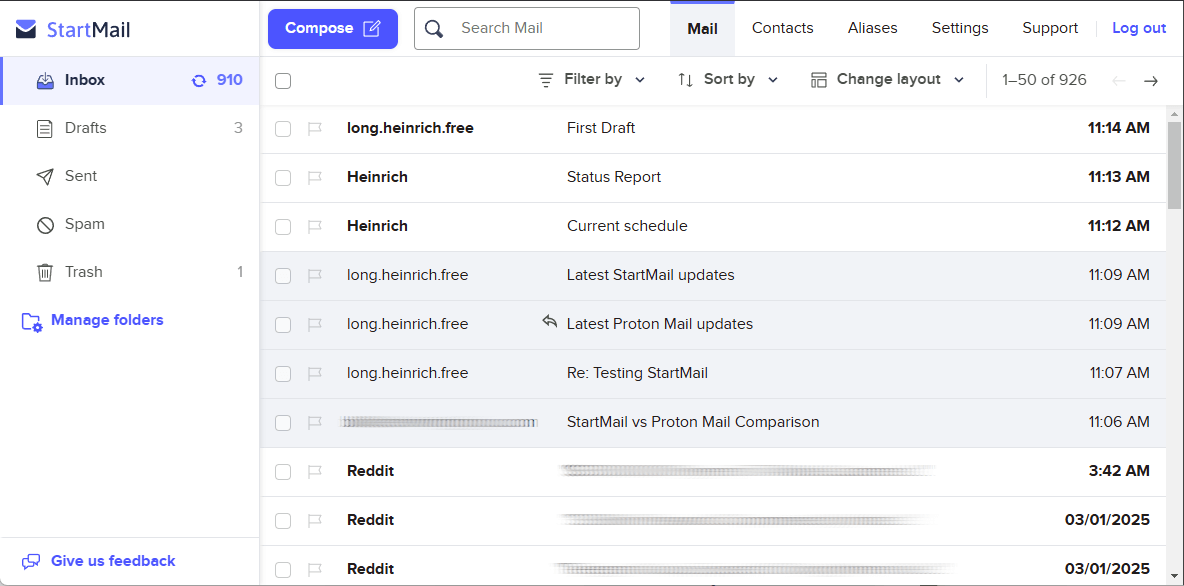1184x586 pixels.
Task: Click the Change layout panel icon
Action: (x=819, y=80)
